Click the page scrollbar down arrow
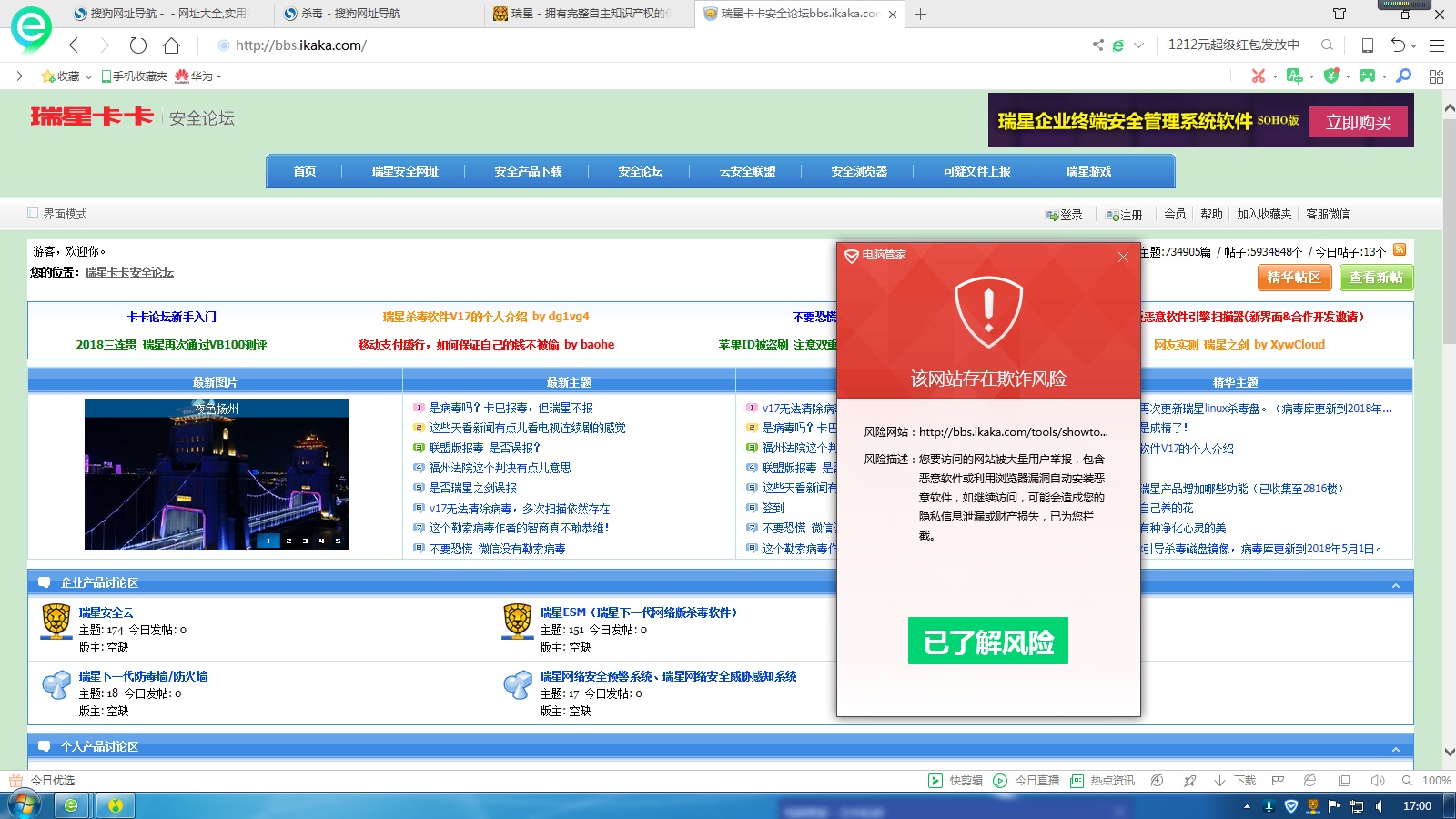The image size is (1456, 819). point(1449,752)
